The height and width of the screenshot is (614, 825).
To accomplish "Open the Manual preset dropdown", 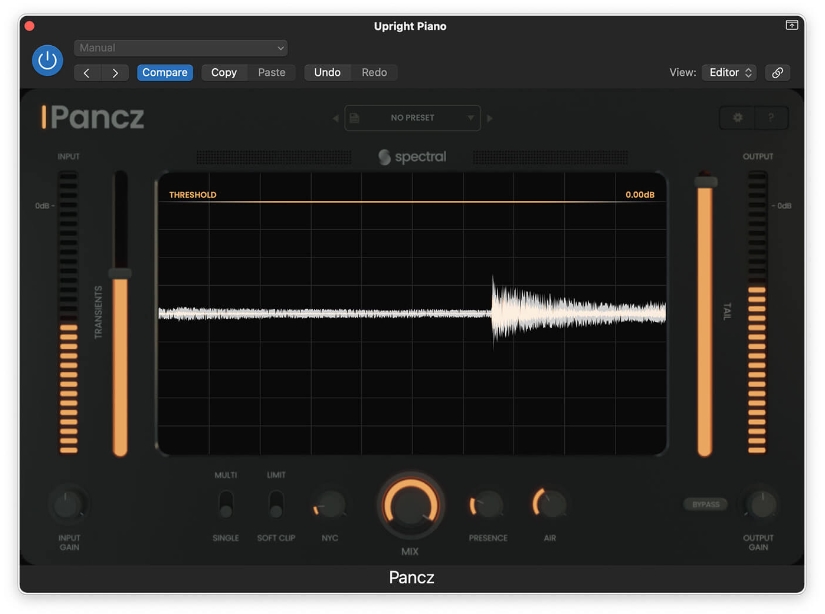I will (180, 48).
